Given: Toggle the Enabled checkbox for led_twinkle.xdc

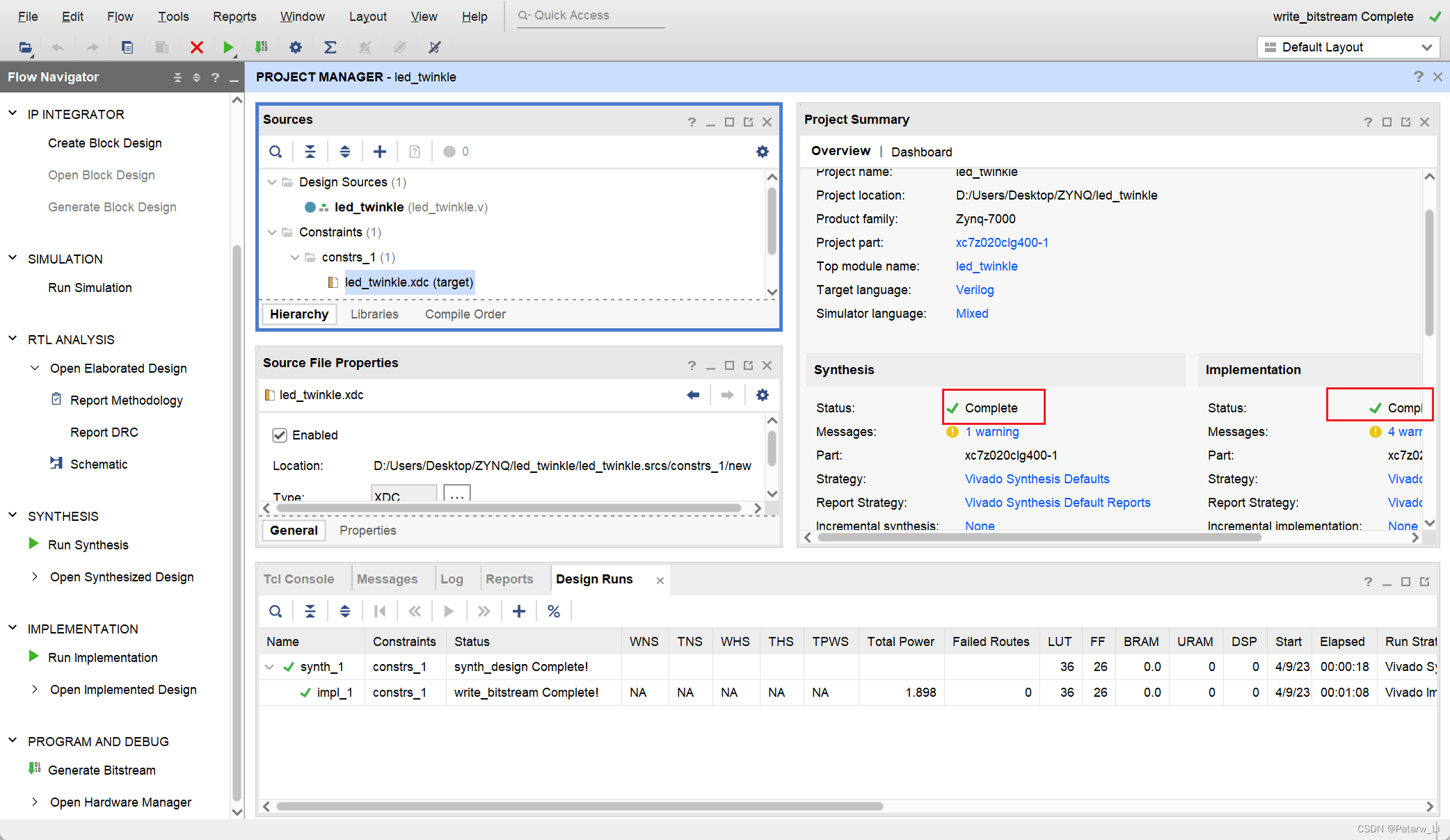Looking at the screenshot, I should tap(280, 435).
